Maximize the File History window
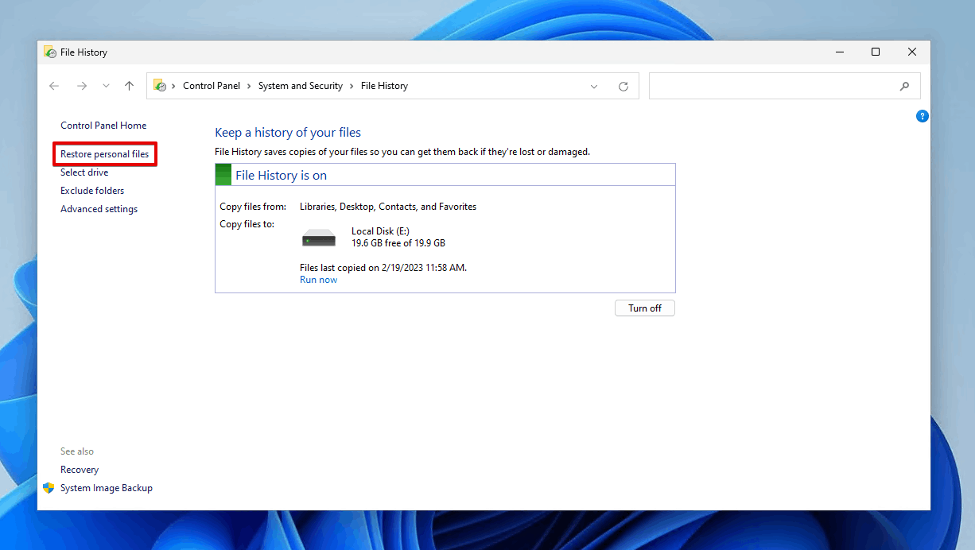Image resolution: width=977 pixels, height=550 pixels. [x=875, y=52]
